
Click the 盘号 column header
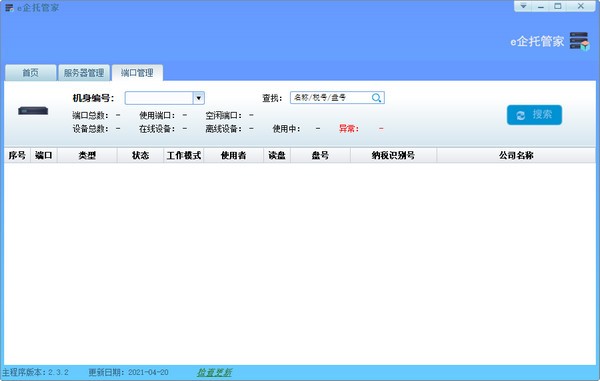pyautogui.click(x=320, y=155)
